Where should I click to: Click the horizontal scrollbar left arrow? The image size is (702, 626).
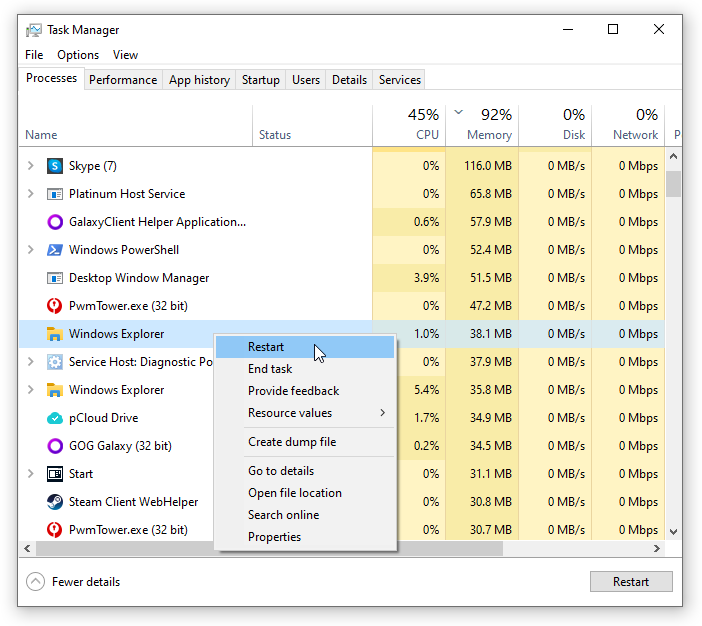tap(27, 549)
